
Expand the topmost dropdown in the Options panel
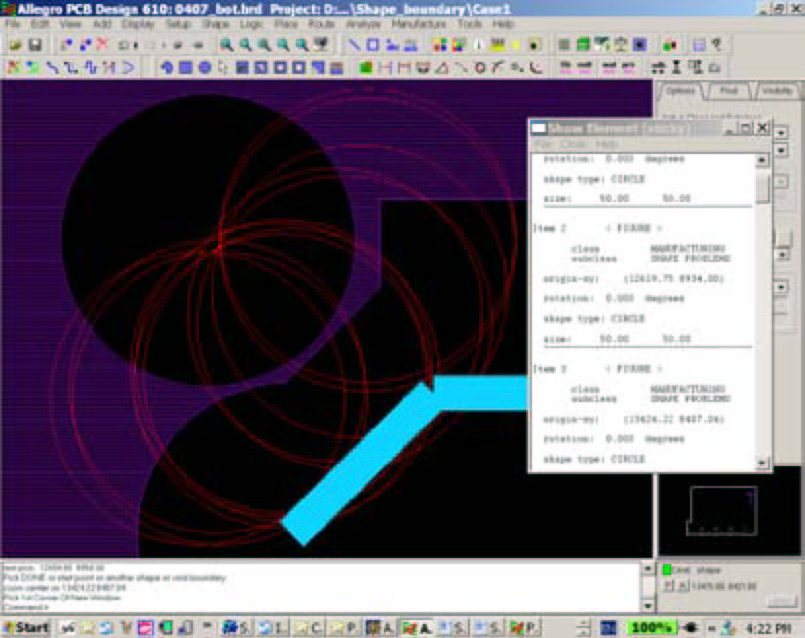click(x=781, y=132)
